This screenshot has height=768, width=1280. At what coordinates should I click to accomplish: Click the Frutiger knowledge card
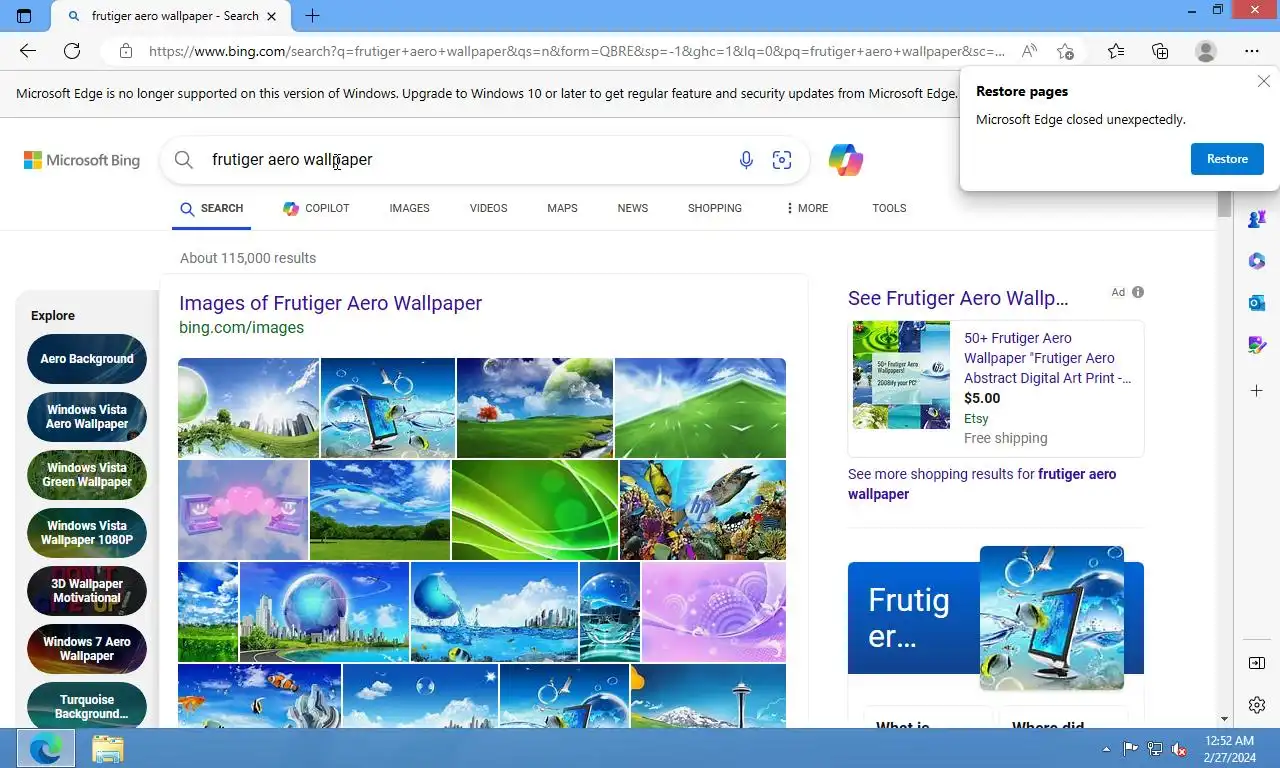(996, 617)
